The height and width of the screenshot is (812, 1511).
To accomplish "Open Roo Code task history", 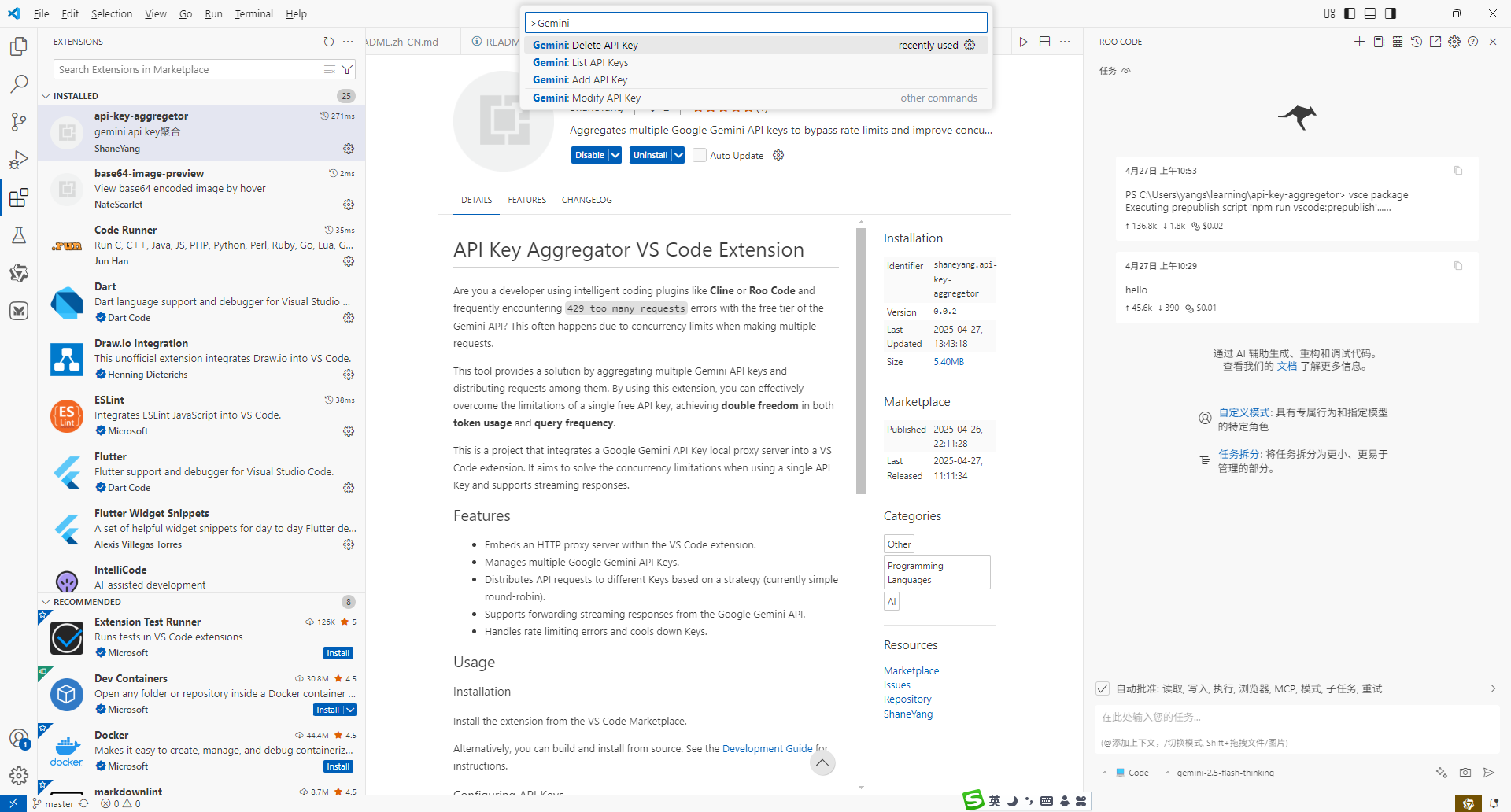I will (x=1417, y=42).
